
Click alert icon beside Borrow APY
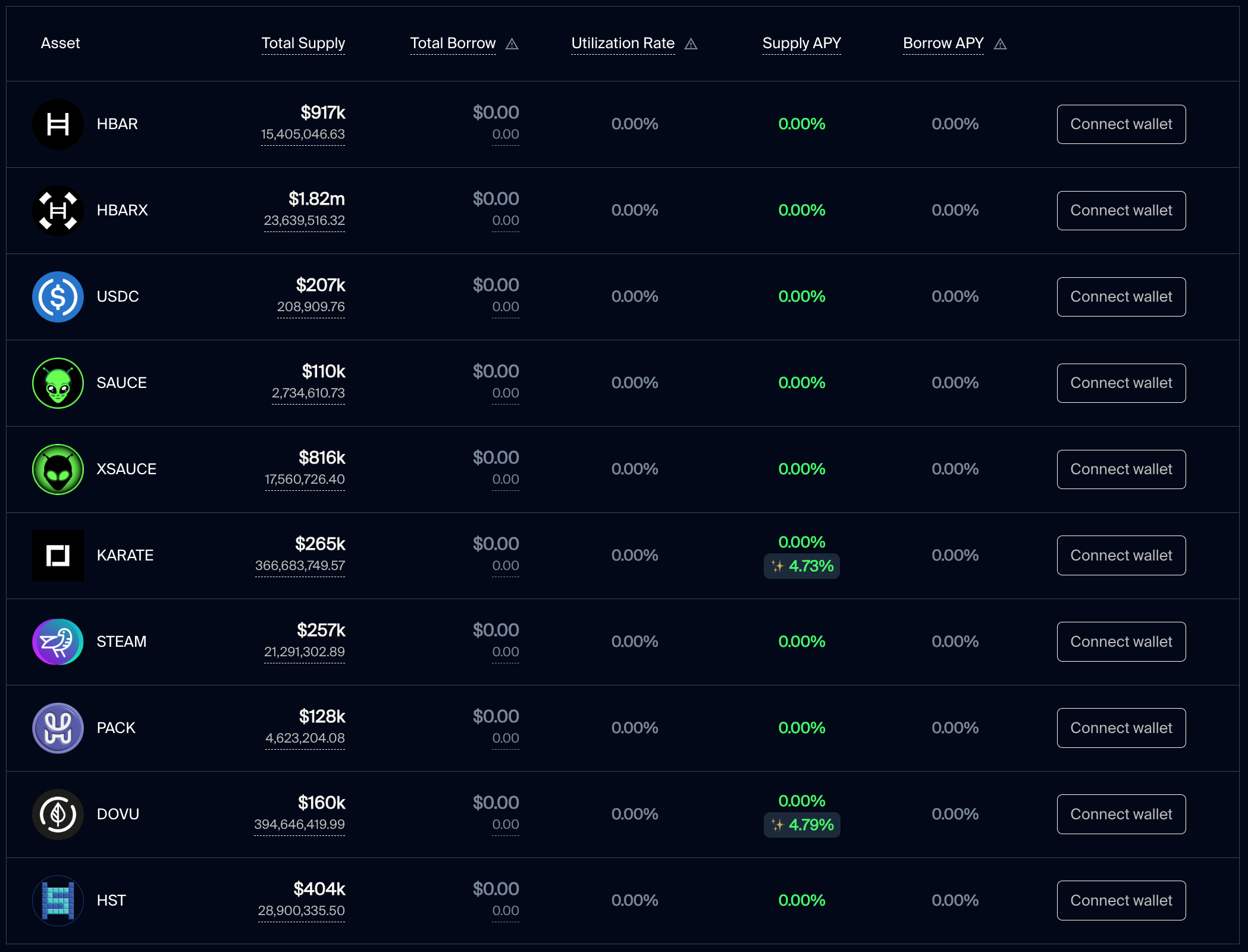[x=1001, y=44]
